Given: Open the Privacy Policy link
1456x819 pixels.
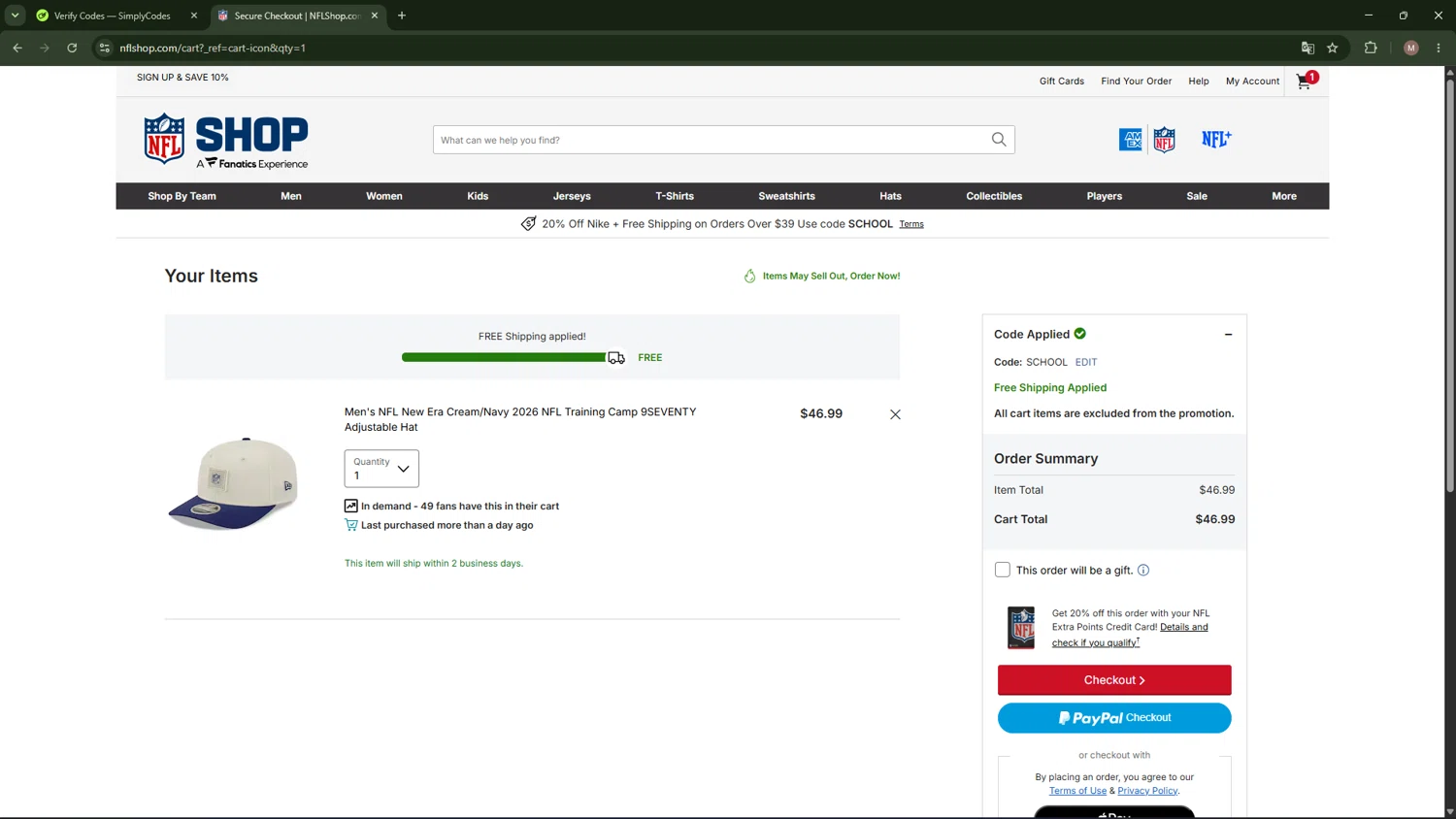Looking at the screenshot, I should (x=1147, y=791).
